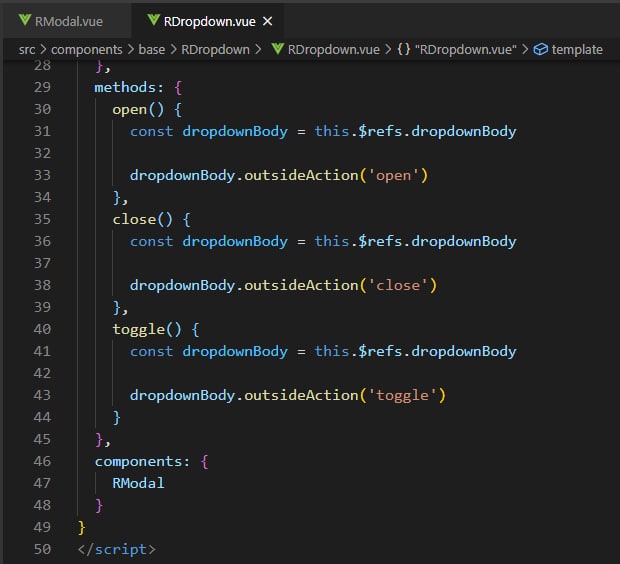Click the RModal component reference
Image resolution: width=620 pixels, height=564 pixels.
138,483
